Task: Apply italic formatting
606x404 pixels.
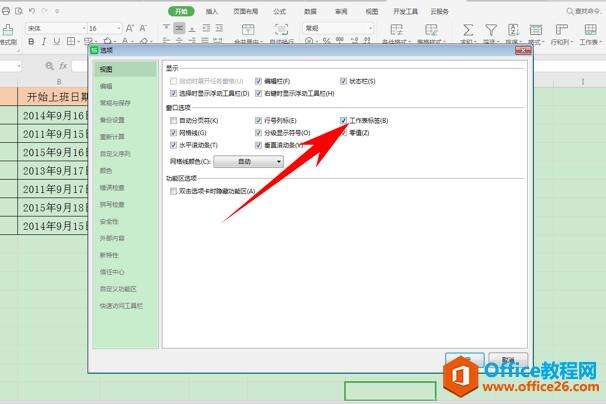Action: [x=44, y=41]
